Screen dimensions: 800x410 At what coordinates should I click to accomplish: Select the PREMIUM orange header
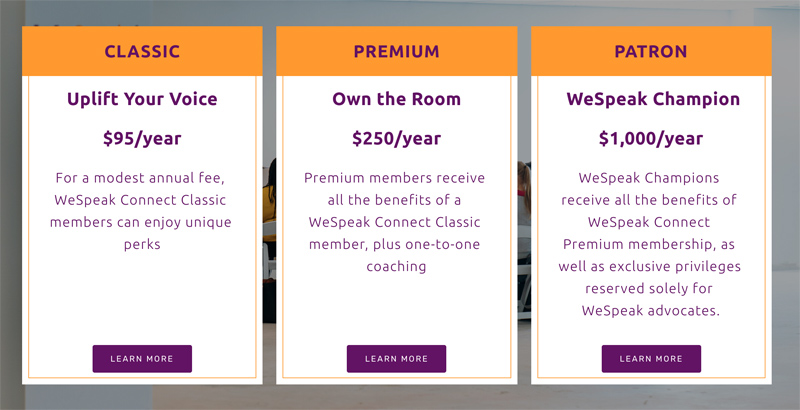[396, 51]
